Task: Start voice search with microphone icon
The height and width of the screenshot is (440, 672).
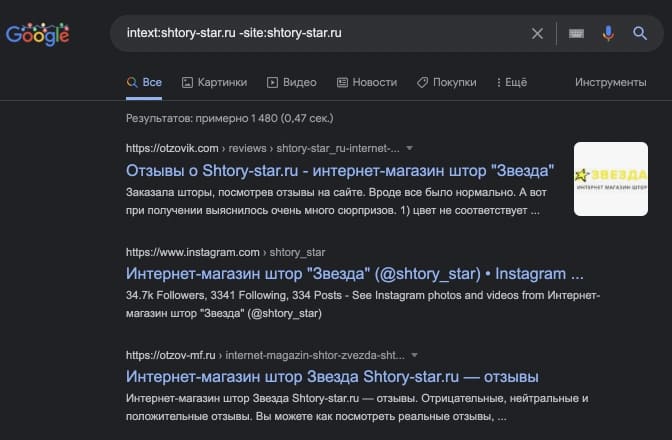Action: [608, 33]
